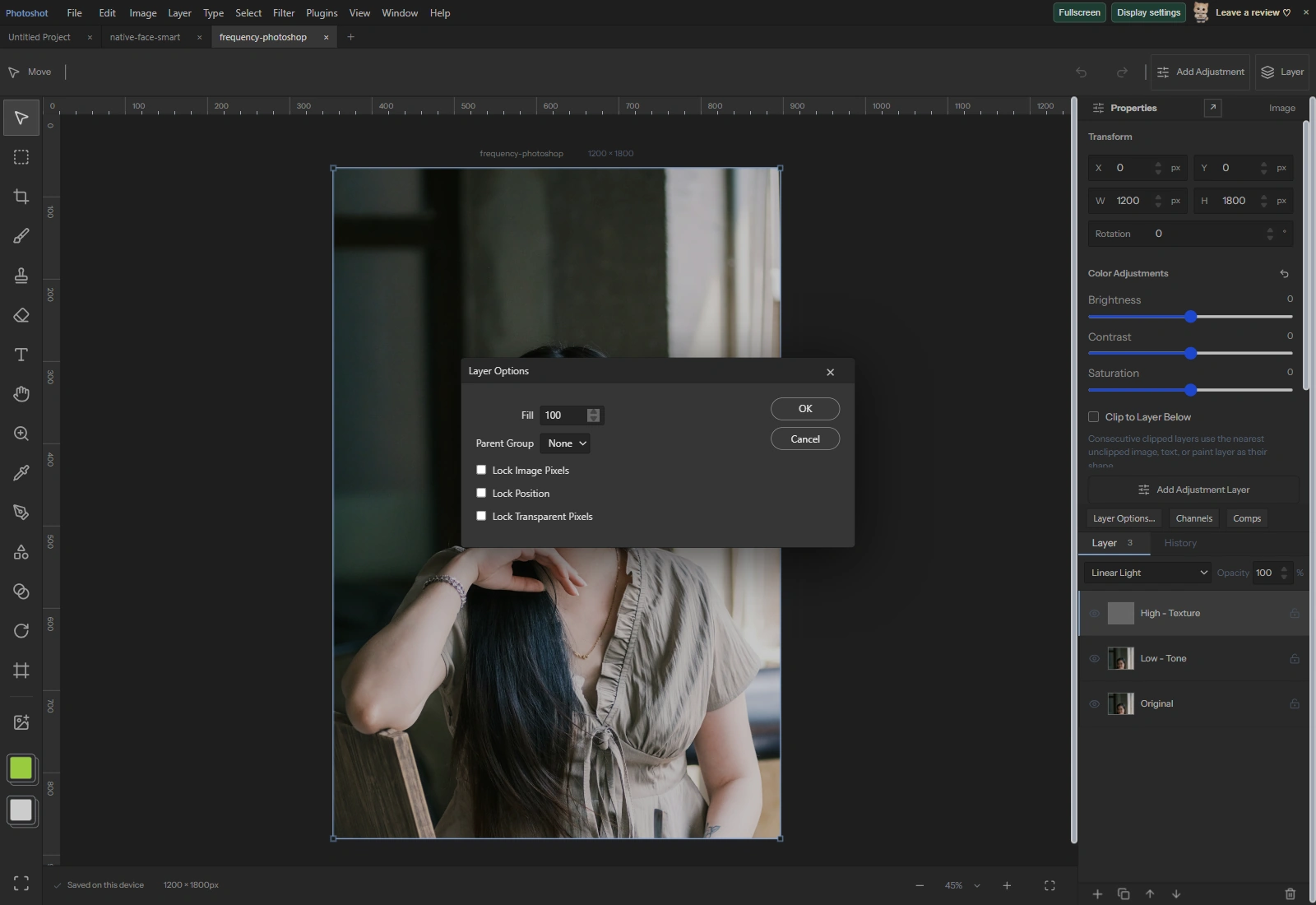Click the add new layer plus icon

coord(1097,893)
